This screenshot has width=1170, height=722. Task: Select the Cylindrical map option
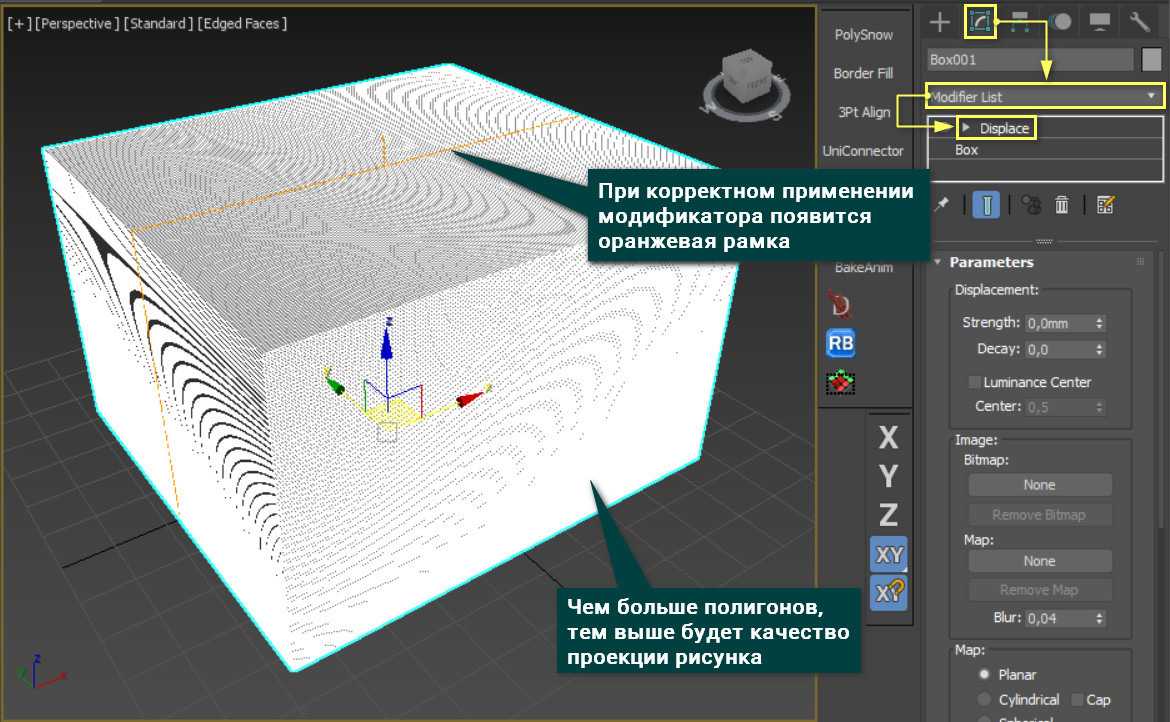click(x=985, y=700)
